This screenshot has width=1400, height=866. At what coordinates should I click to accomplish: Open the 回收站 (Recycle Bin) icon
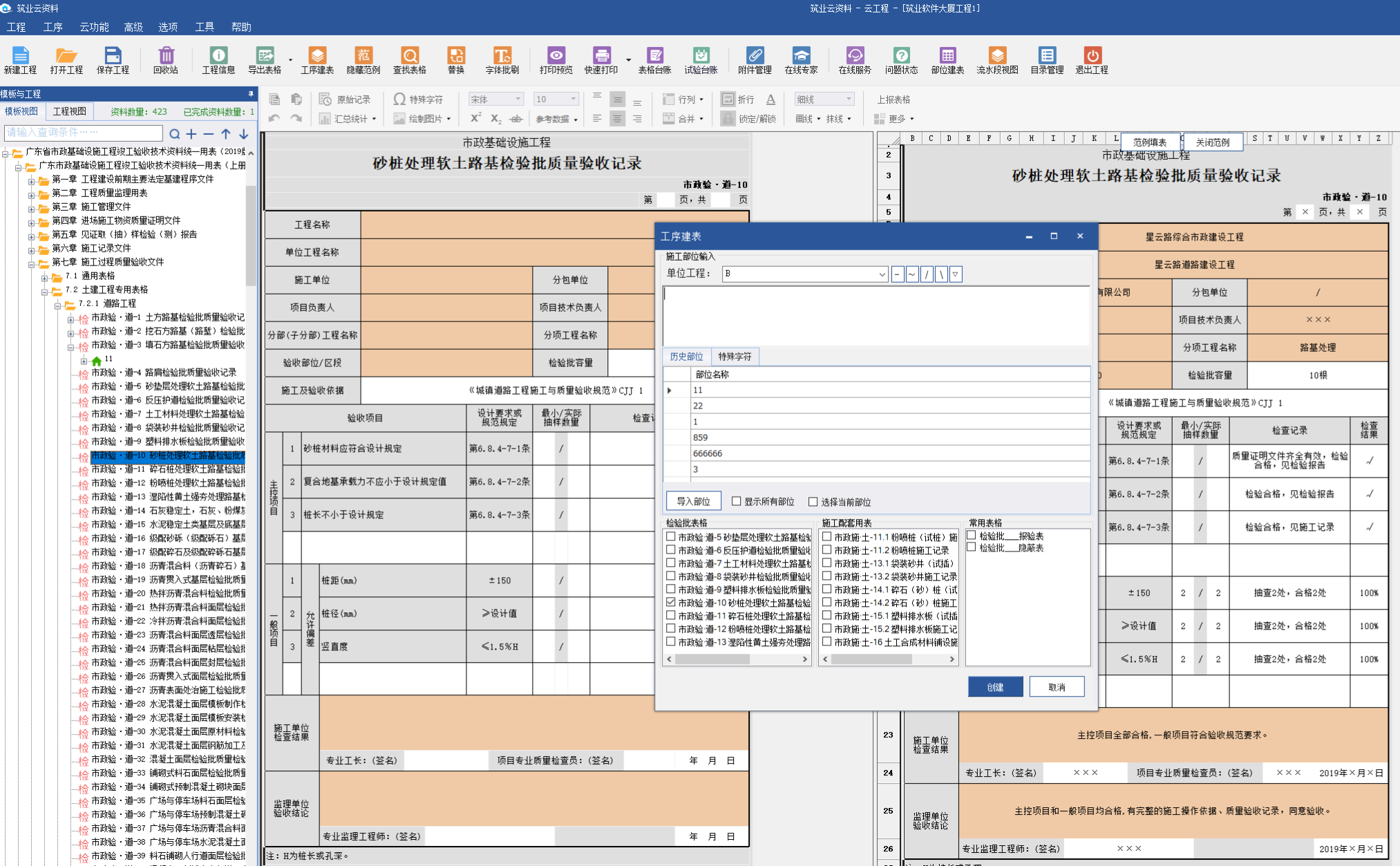pyautogui.click(x=166, y=57)
